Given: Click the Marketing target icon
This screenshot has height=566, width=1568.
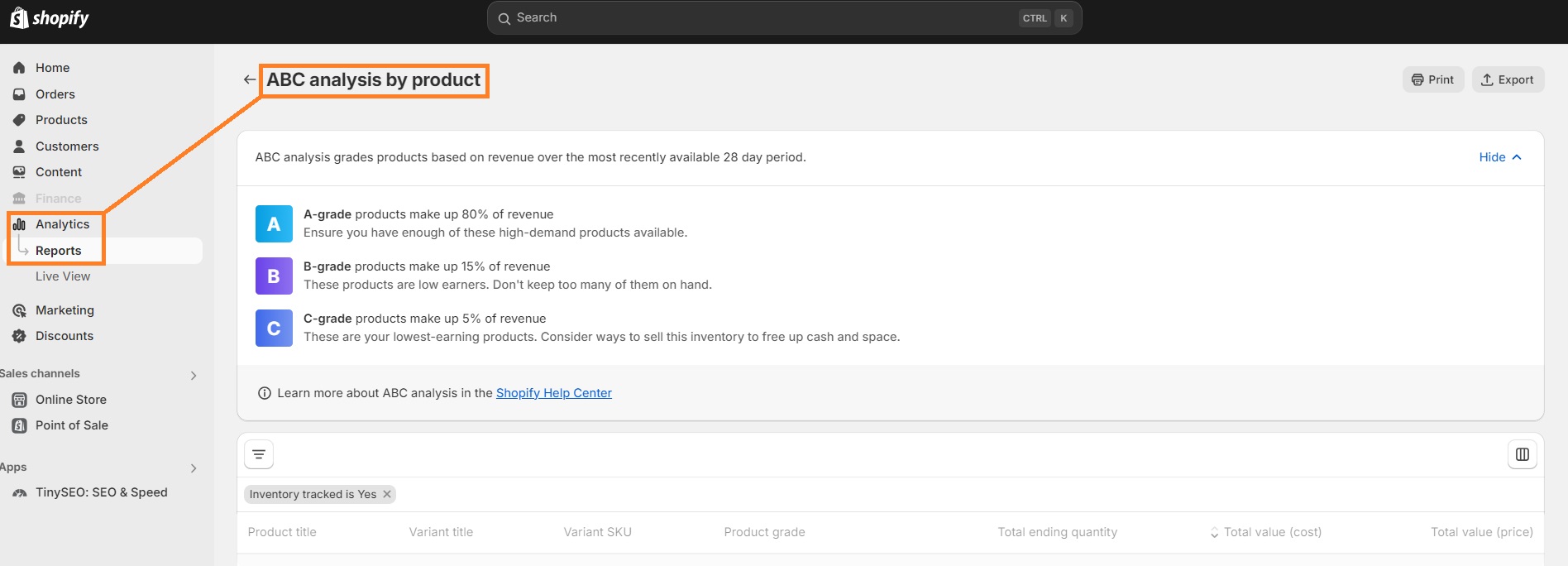Looking at the screenshot, I should 19,310.
